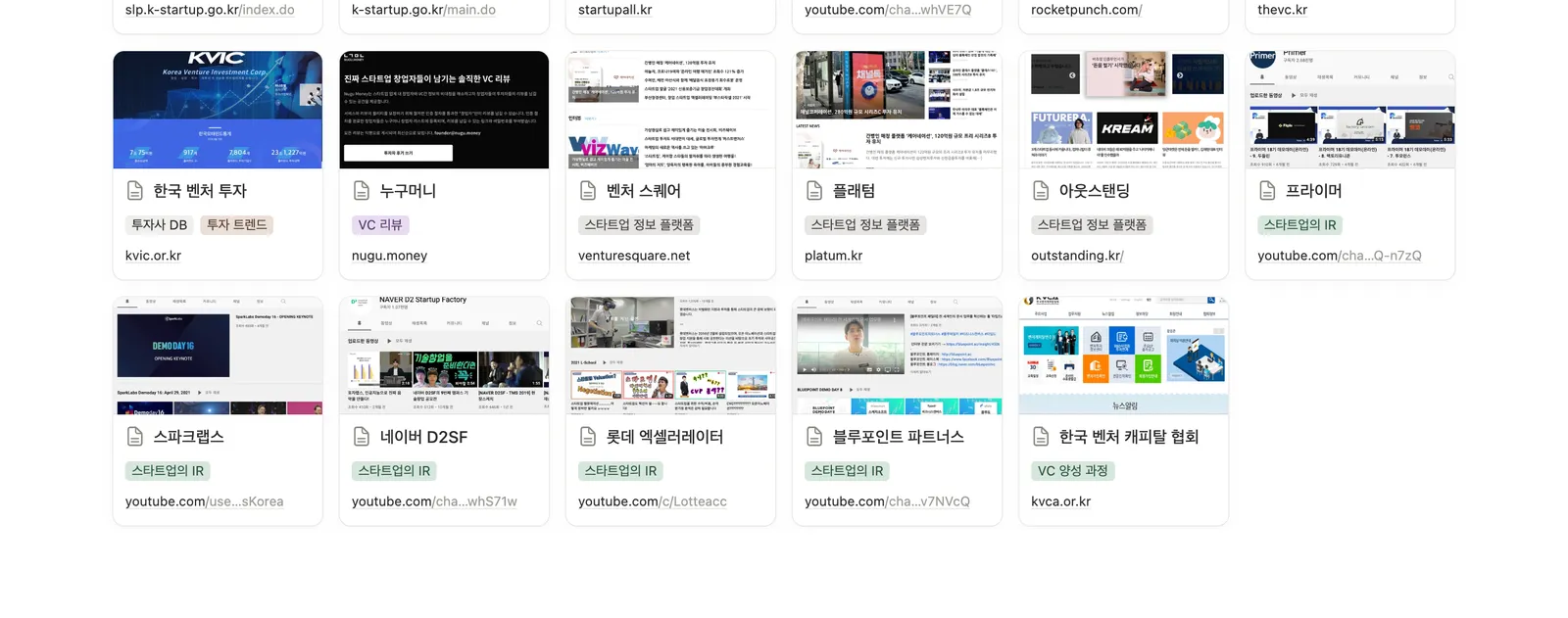
Task: Open the 롯데 엑셀러레이터 card title
Action: (664, 437)
